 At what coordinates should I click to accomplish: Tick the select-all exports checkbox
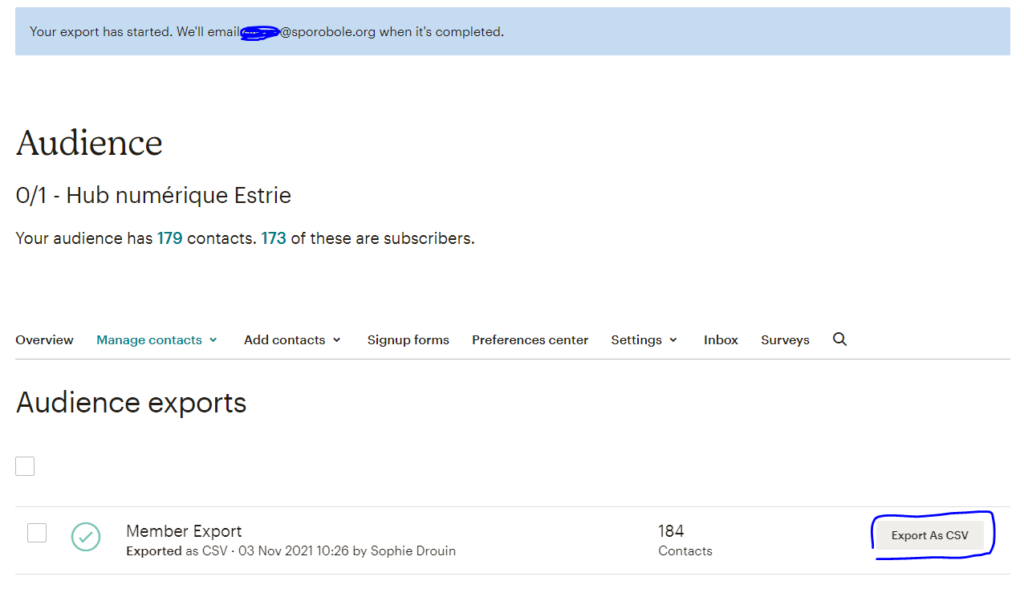24,465
